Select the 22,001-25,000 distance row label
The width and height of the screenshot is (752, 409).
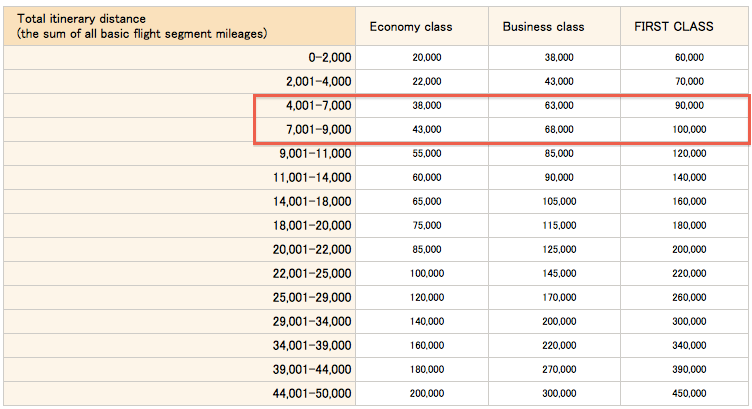point(314,273)
